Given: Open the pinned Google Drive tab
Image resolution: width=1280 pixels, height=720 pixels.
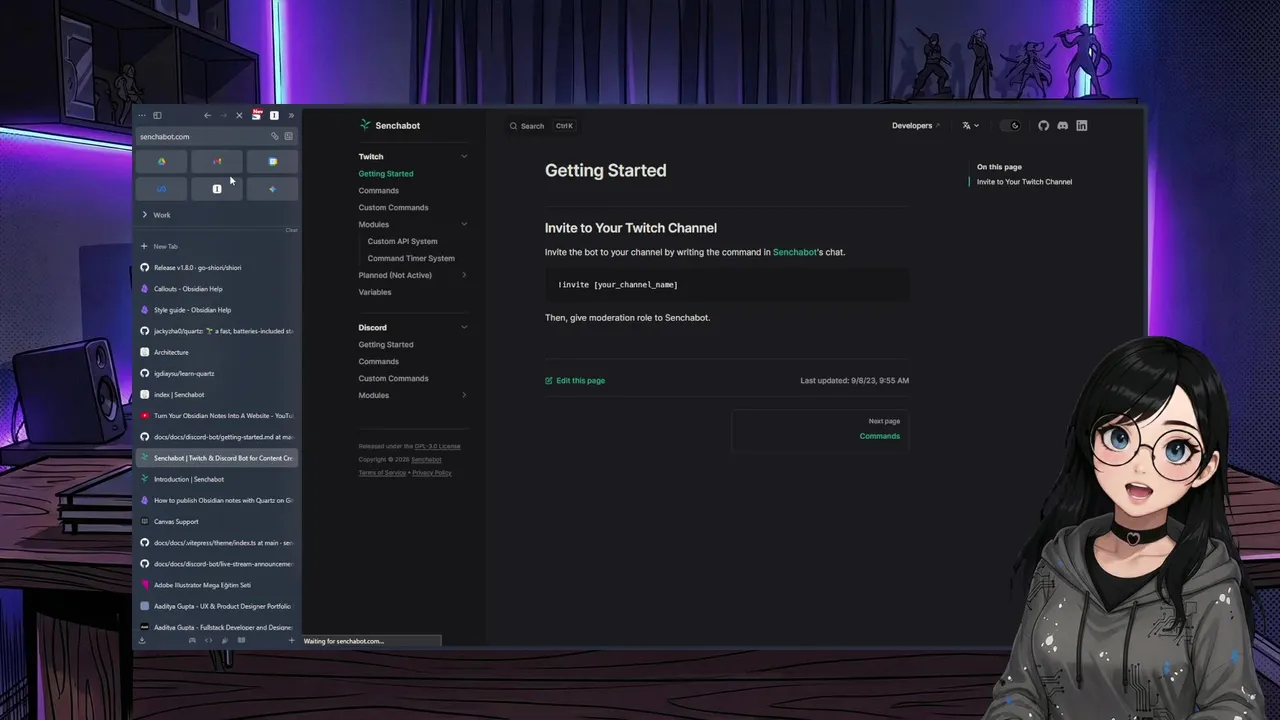Looking at the screenshot, I should (x=162, y=161).
